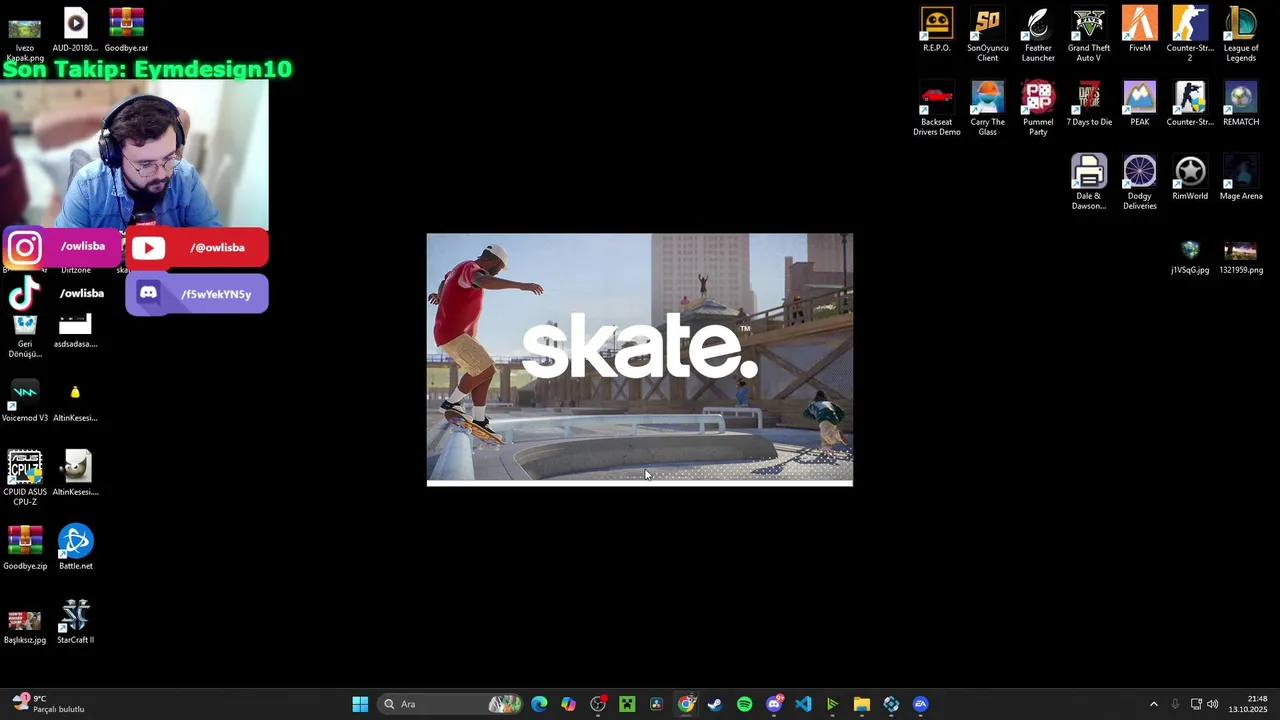Open the EA app from the taskbar
This screenshot has height=720, width=1280.
click(921, 704)
